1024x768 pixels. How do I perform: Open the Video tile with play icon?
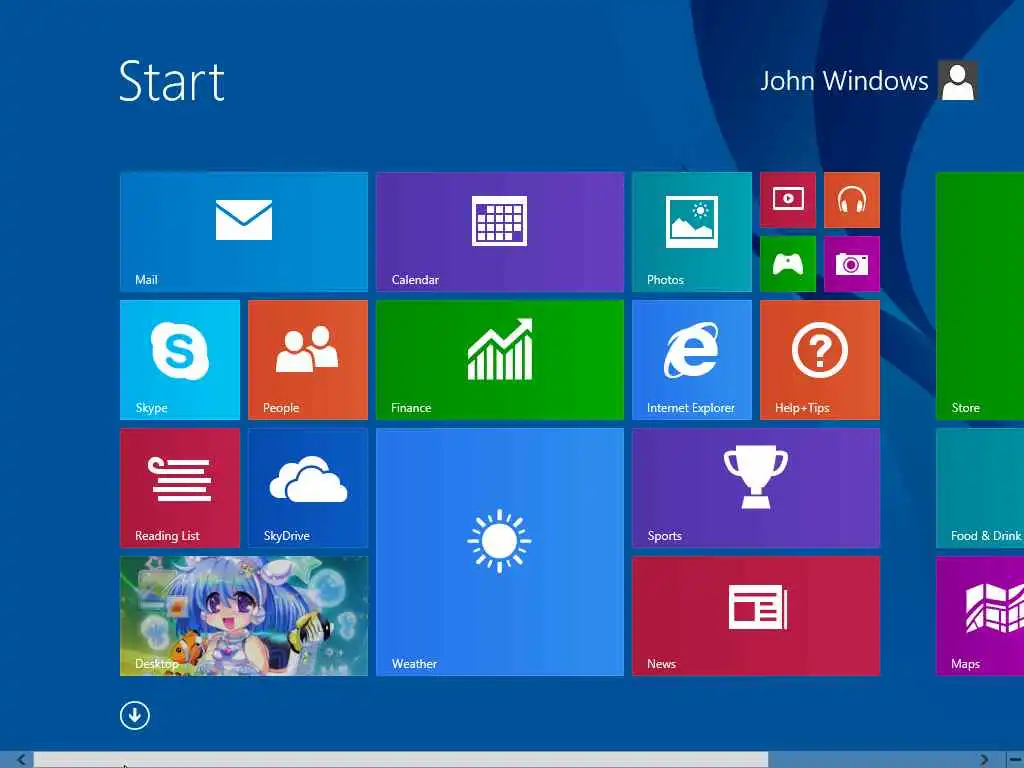[788, 200]
